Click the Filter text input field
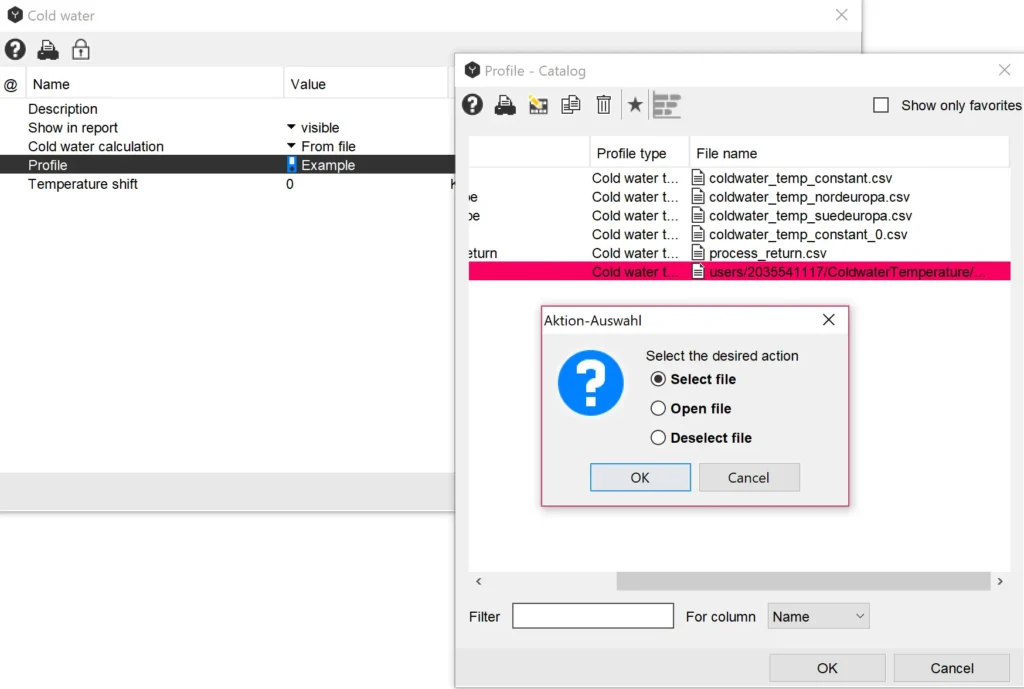 pos(592,616)
